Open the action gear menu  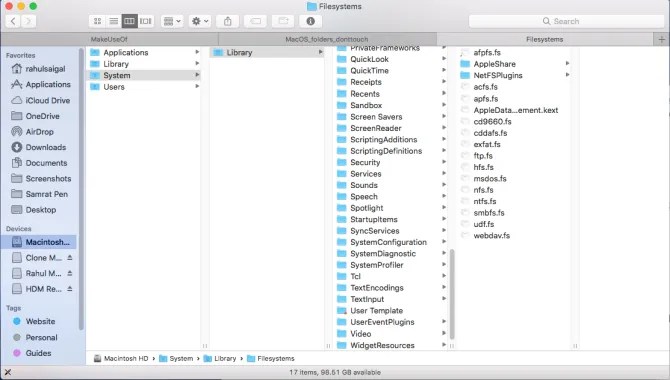(200, 21)
